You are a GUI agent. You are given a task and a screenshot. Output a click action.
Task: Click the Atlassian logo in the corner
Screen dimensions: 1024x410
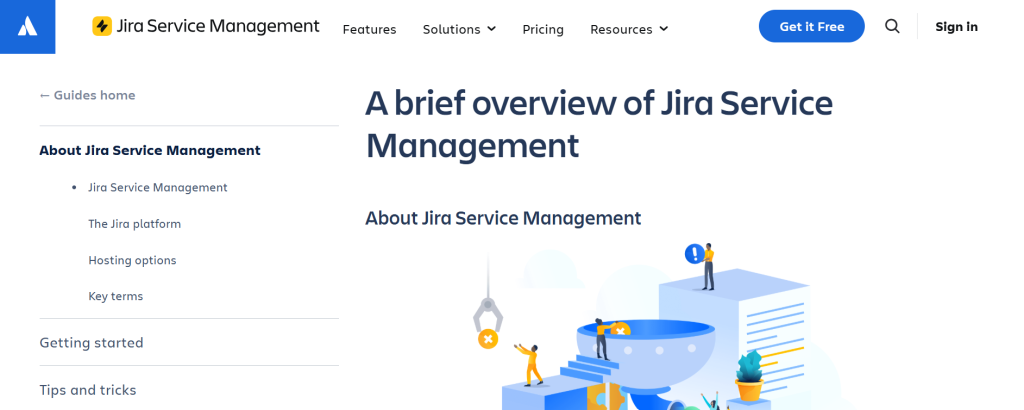point(27,27)
